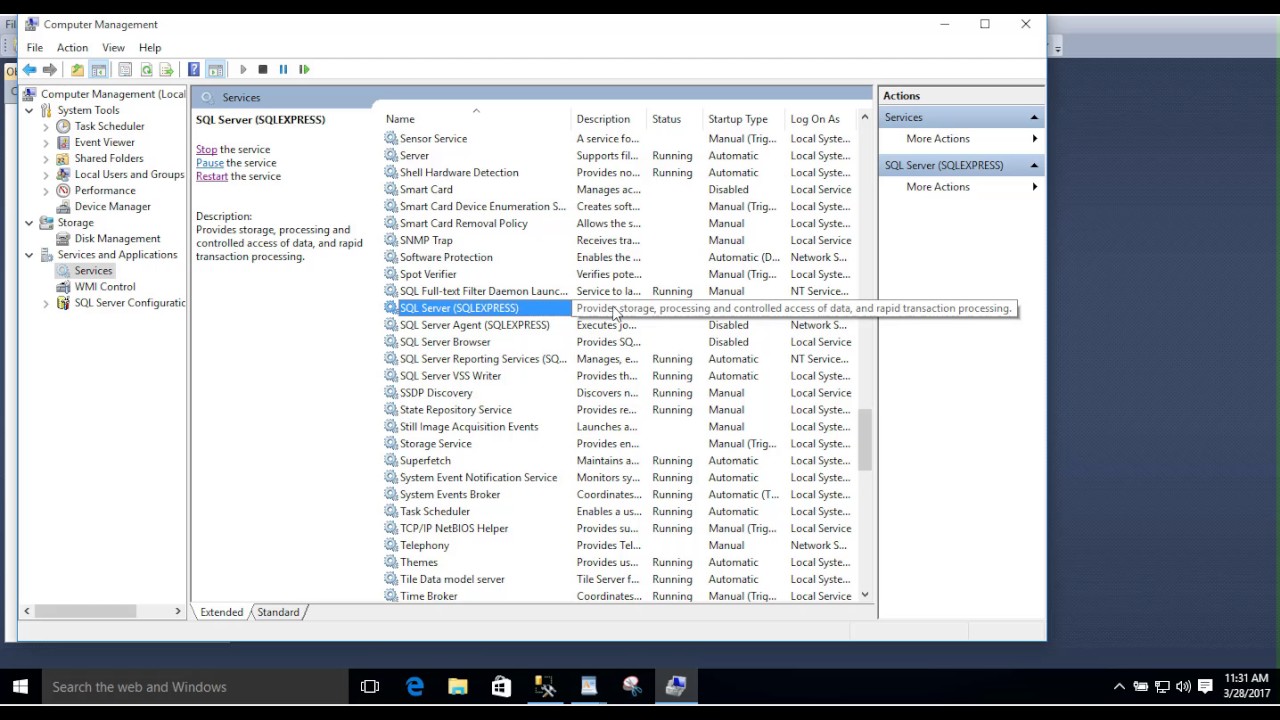This screenshot has width=1280, height=720.
Task: Expand the Local Users and Groups node
Action: pyautogui.click(x=46, y=174)
